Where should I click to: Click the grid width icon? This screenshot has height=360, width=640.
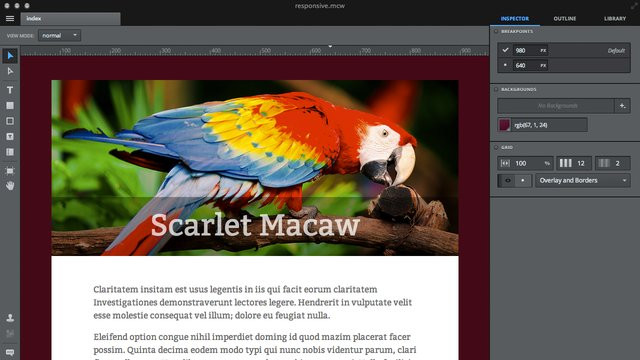point(505,163)
